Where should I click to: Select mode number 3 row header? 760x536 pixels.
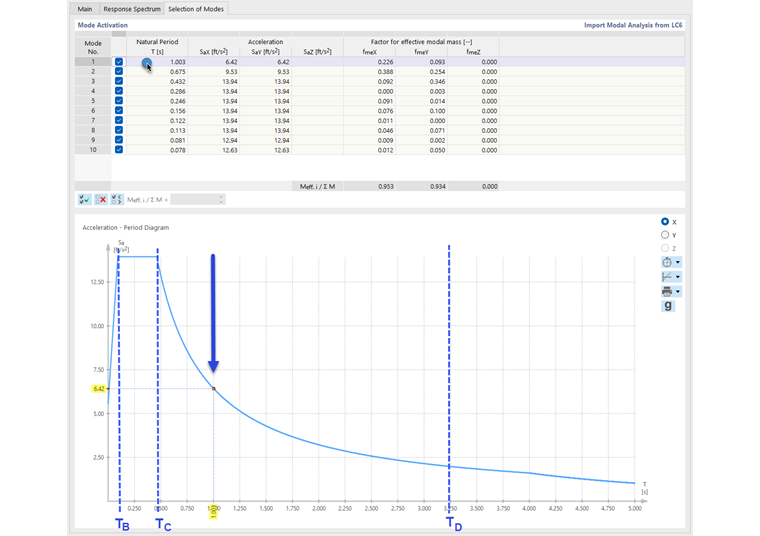coord(93,81)
